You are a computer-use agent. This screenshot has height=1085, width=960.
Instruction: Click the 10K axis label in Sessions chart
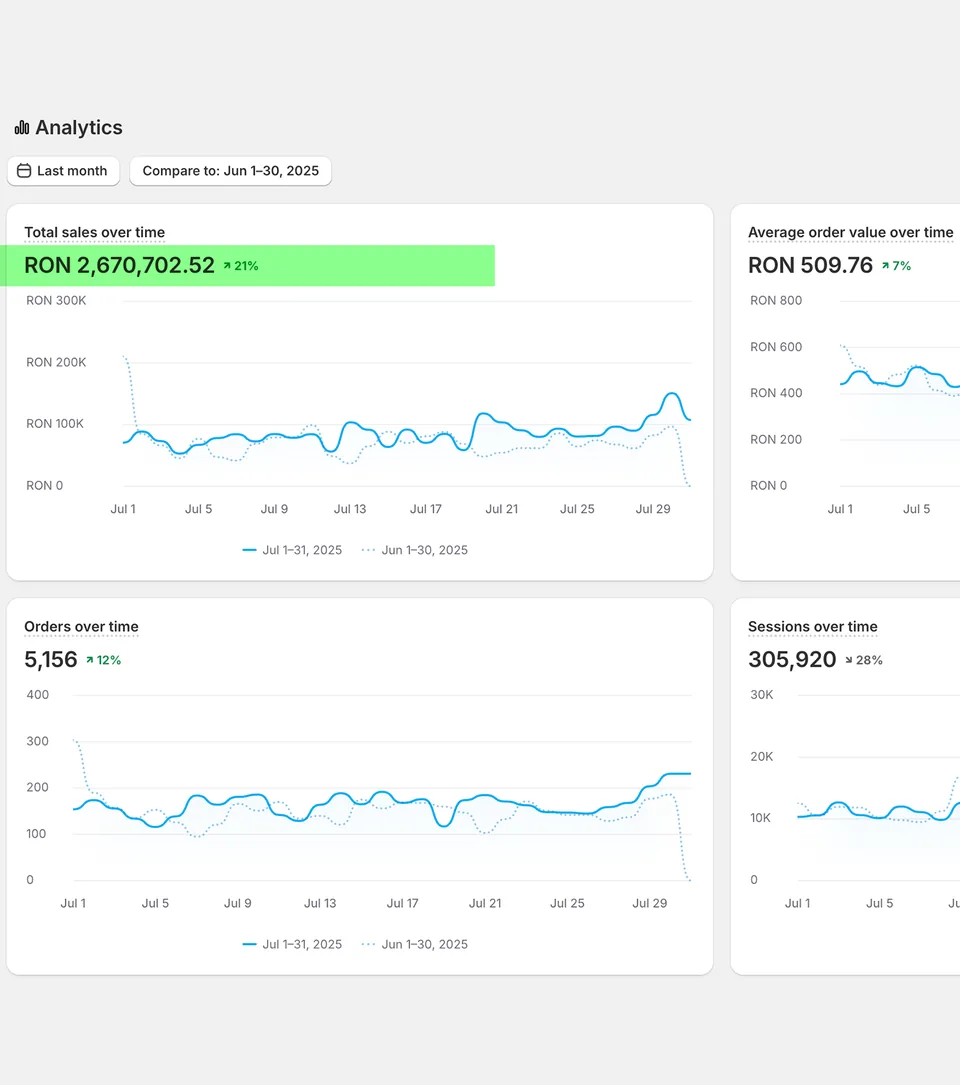coord(760,818)
